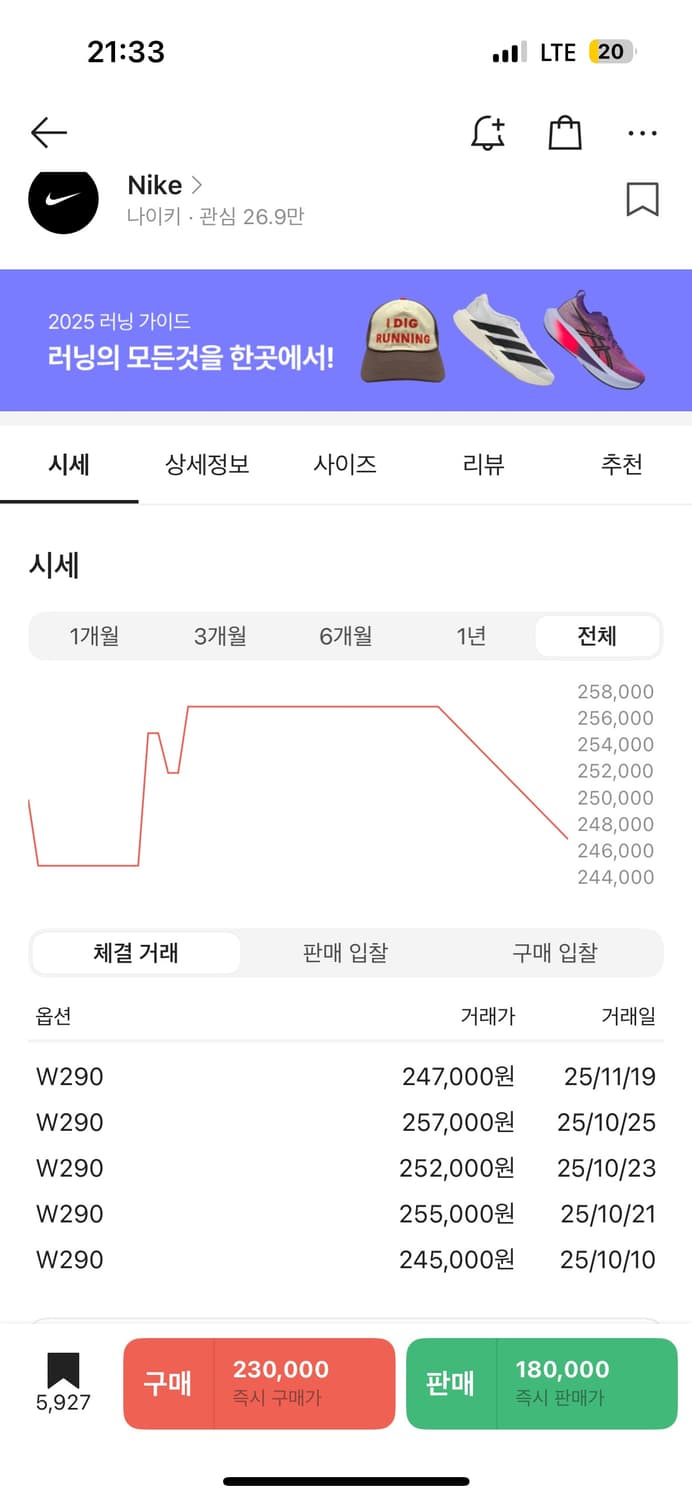Open the shopping bag icon

[564, 132]
